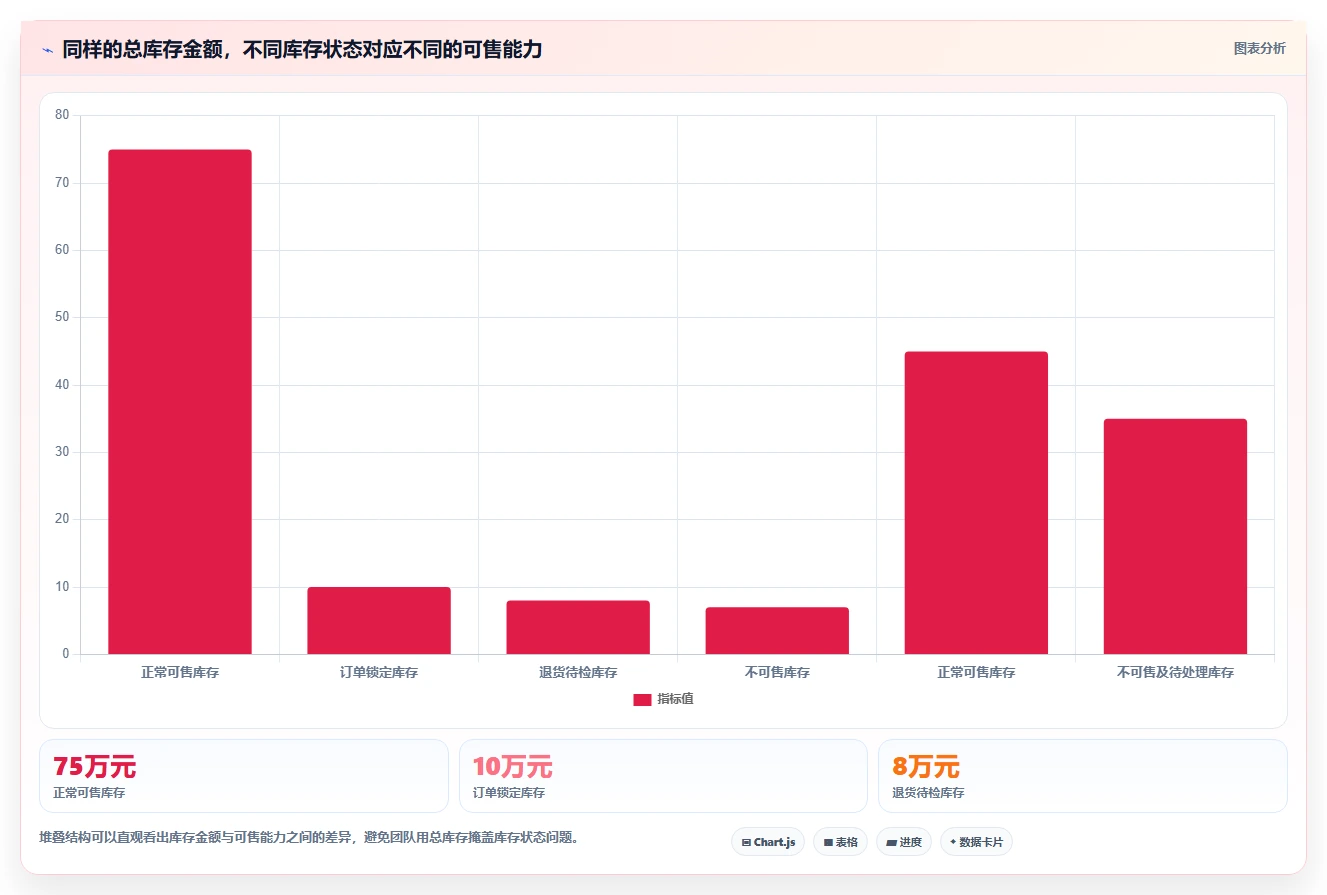Click the 不可售及待处理库存 x-axis label
1327x895 pixels.
point(1175,673)
